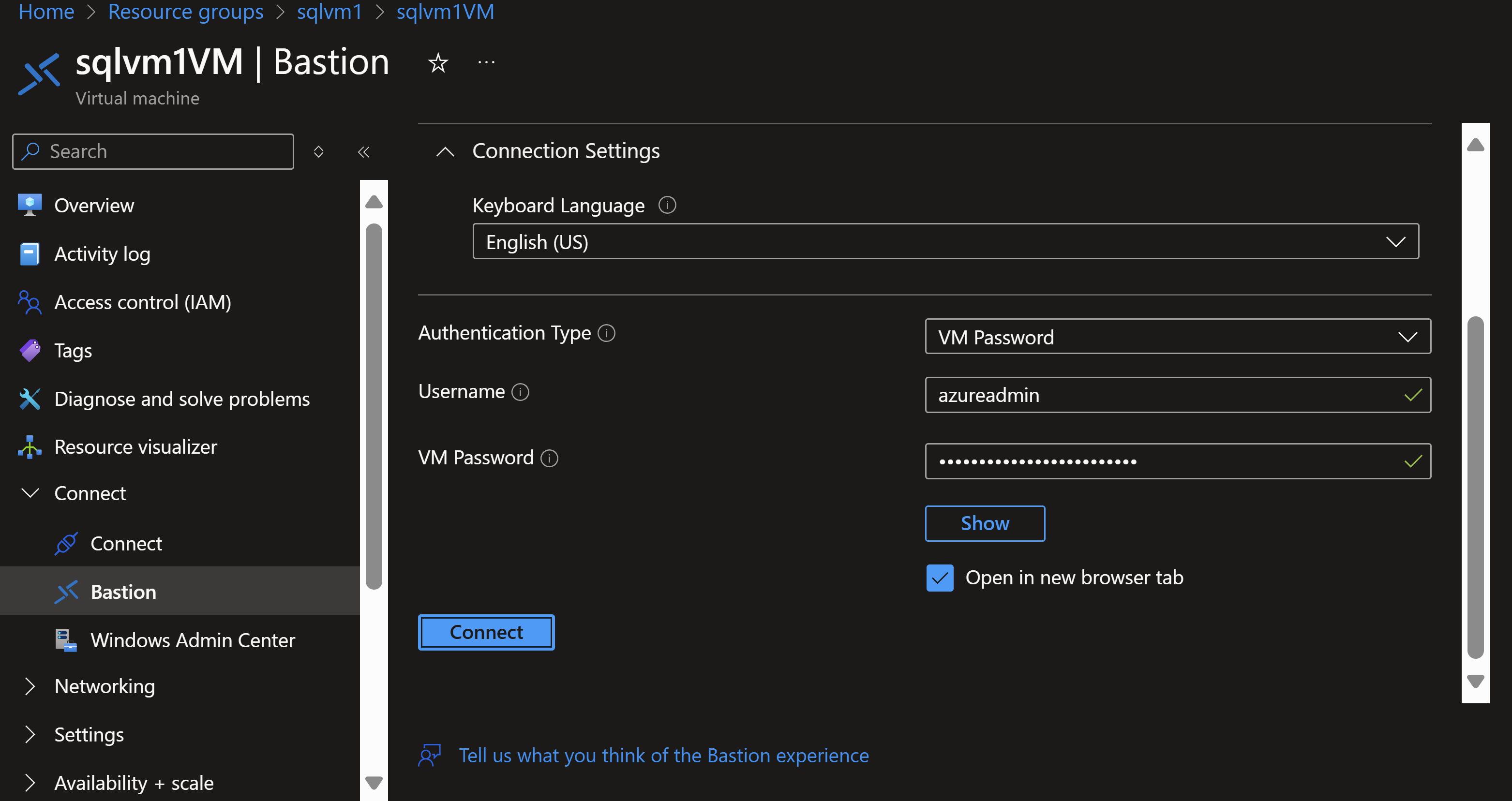The height and width of the screenshot is (801, 1512).
Task: Click the Username info icon
Action: 520,392
